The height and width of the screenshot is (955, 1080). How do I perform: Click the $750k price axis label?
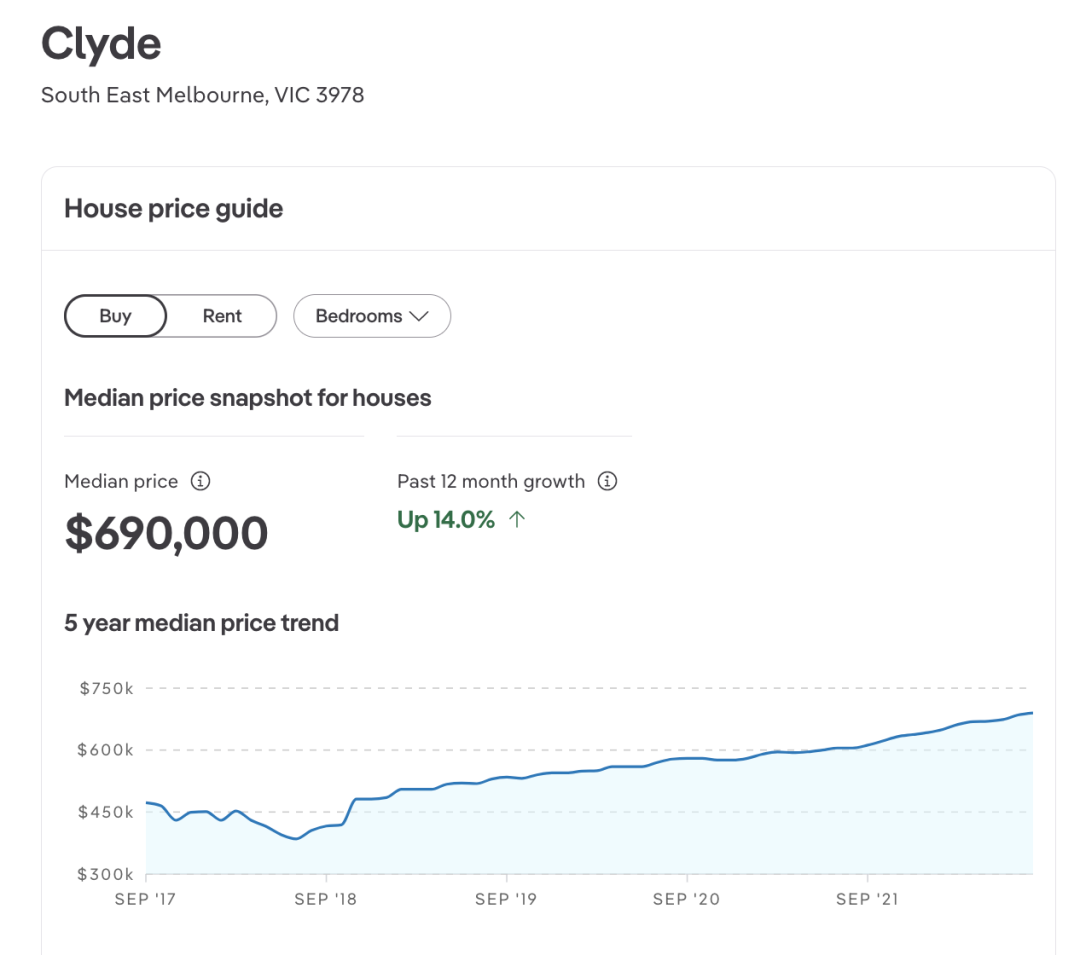point(105,688)
